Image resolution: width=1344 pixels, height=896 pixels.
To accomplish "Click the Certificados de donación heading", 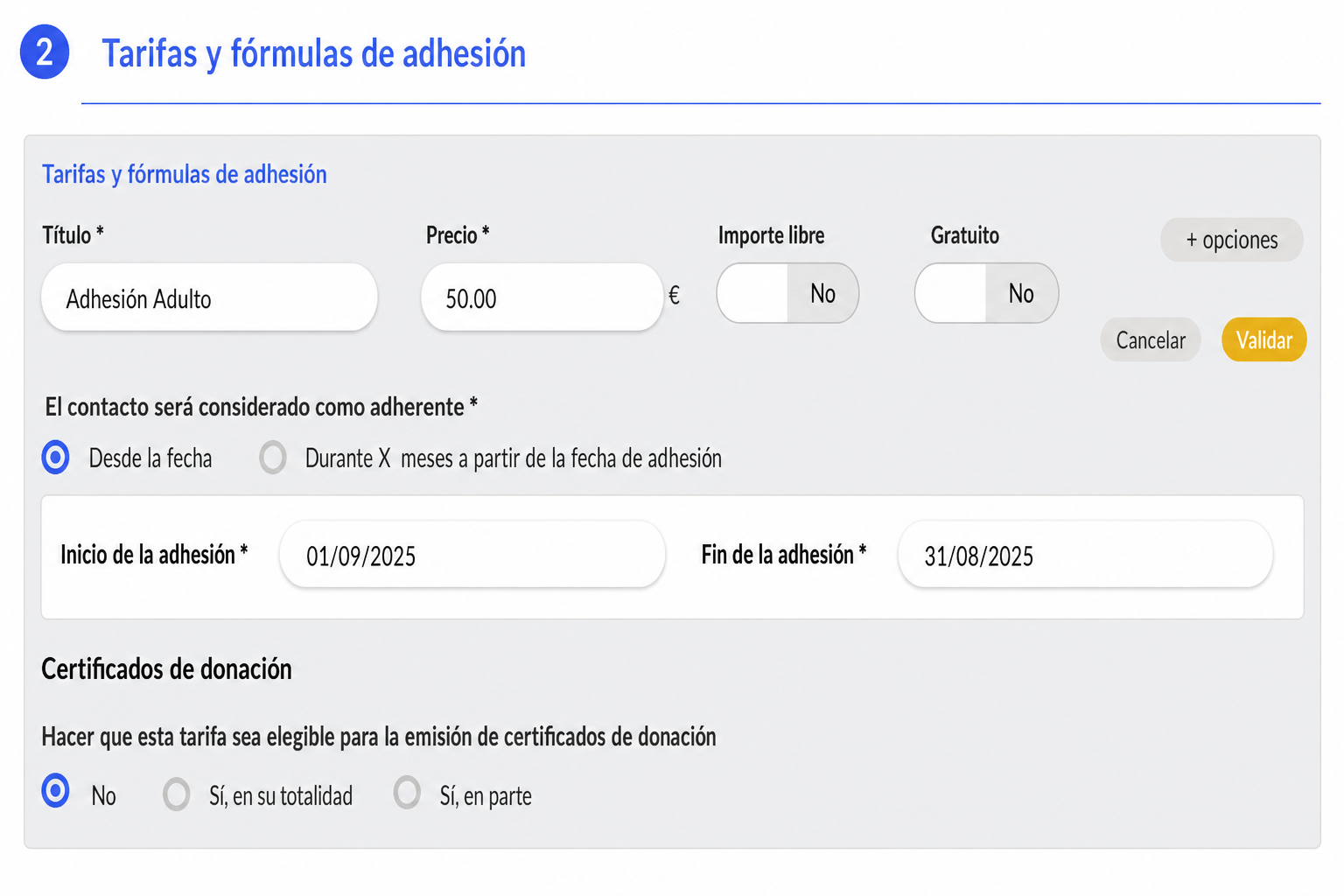I will point(167,669).
